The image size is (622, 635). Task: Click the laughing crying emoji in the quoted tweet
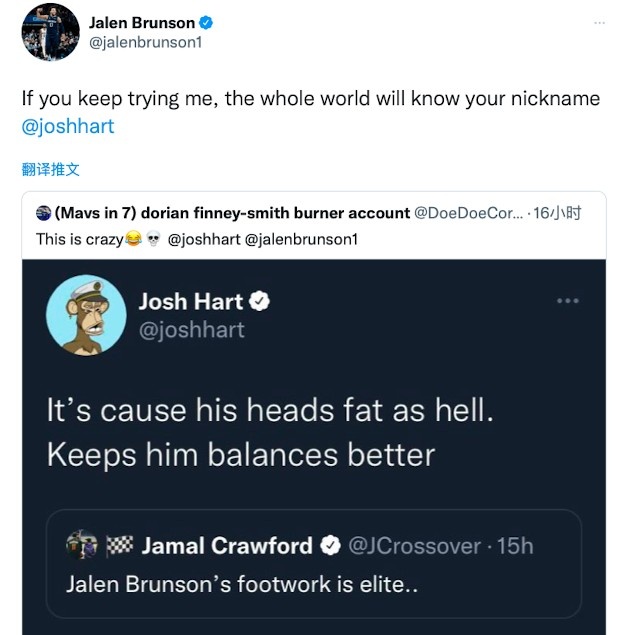tap(133, 239)
